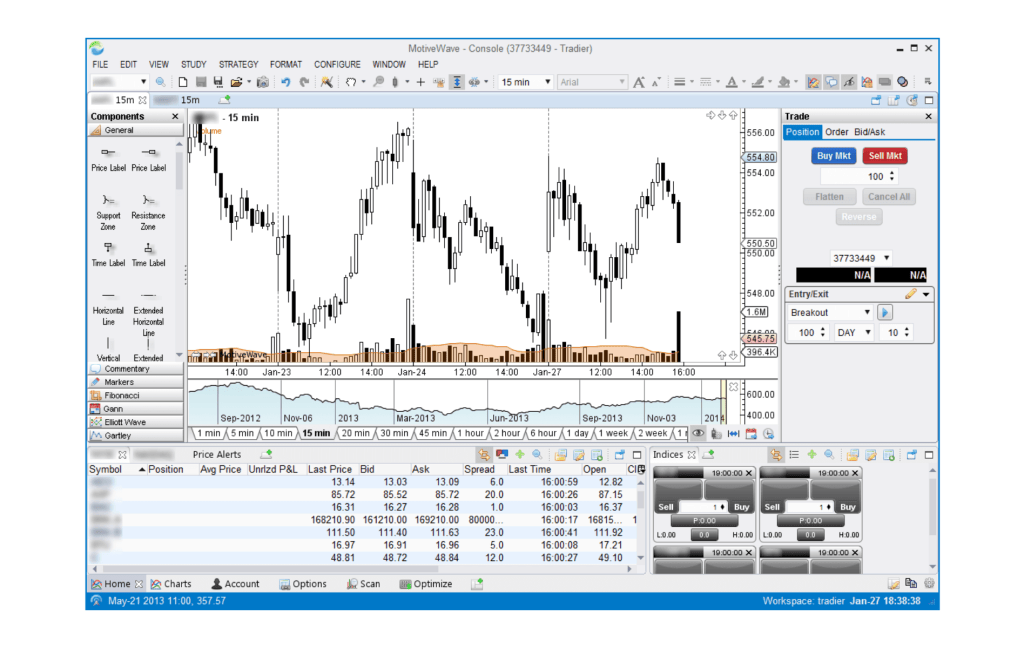Toggle the speech bubbles commentary button
The height and width of the screenshot is (648, 1024).
(831, 82)
